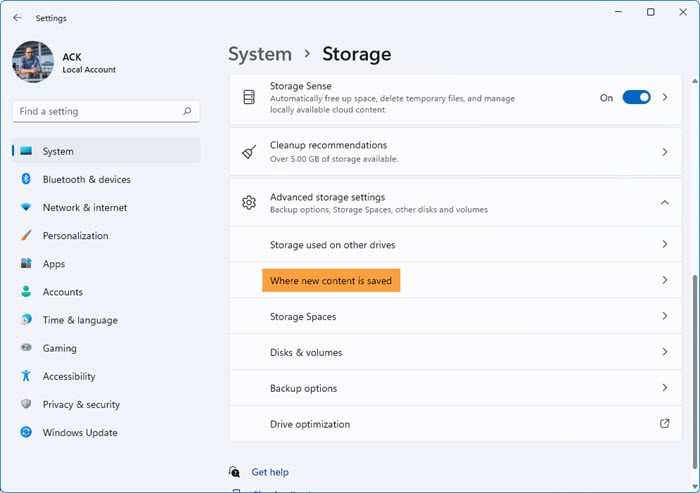Click the Accessibility figure icon

coord(26,376)
